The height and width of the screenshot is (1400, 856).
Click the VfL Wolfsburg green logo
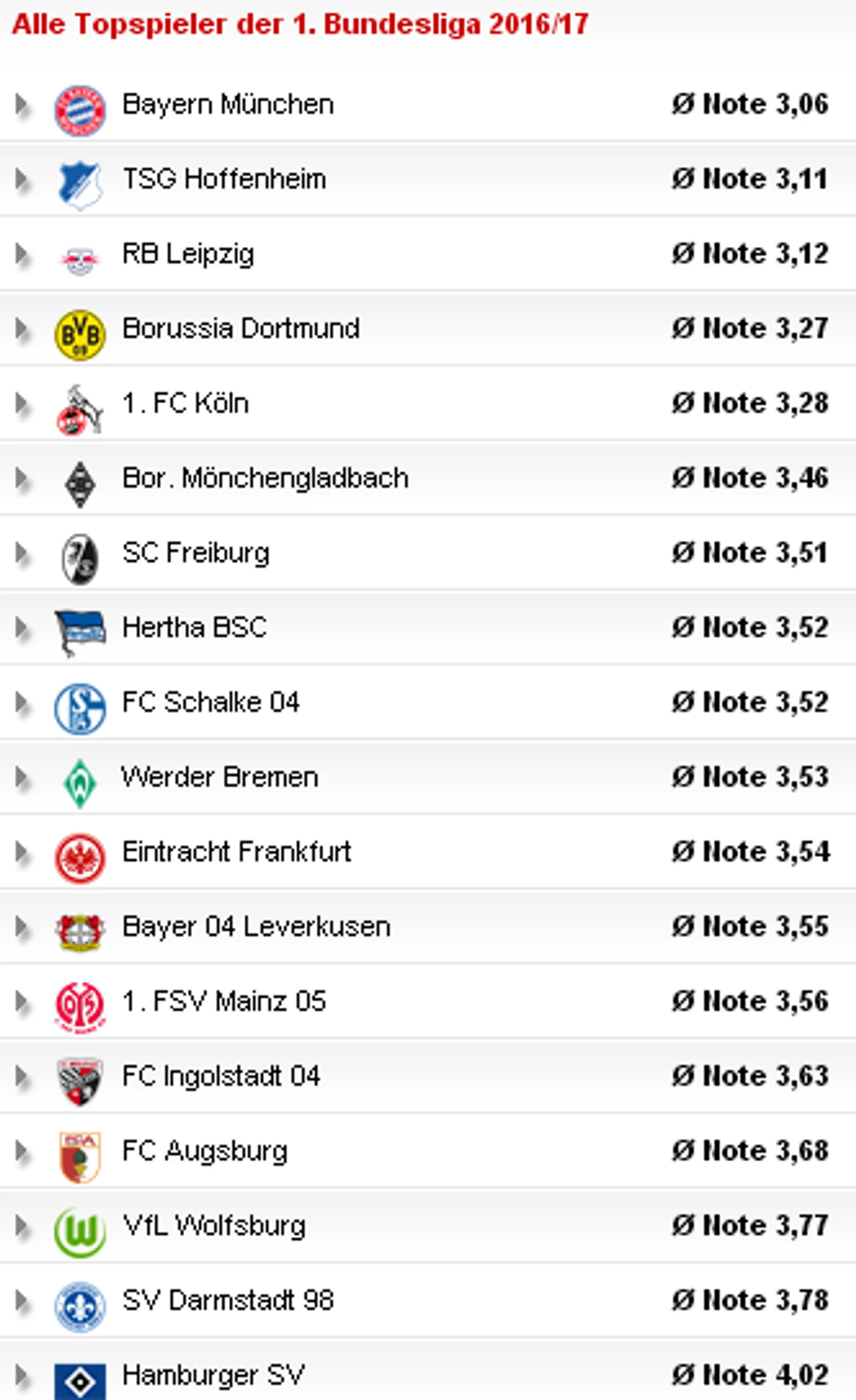[80, 1232]
